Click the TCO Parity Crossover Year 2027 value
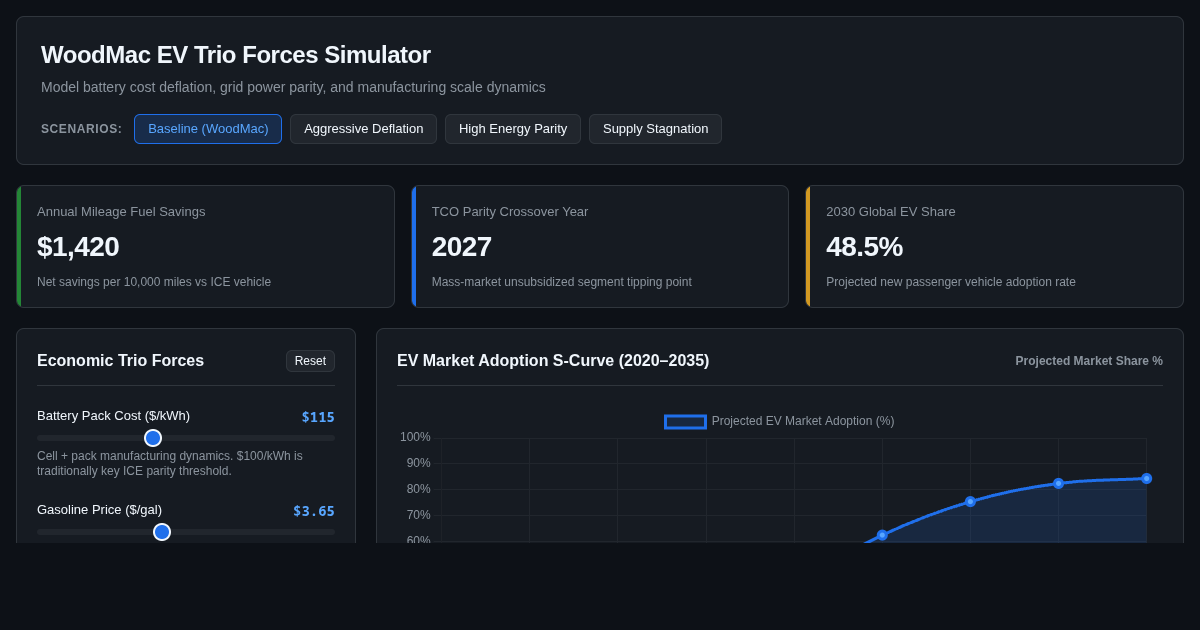 pos(462,247)
